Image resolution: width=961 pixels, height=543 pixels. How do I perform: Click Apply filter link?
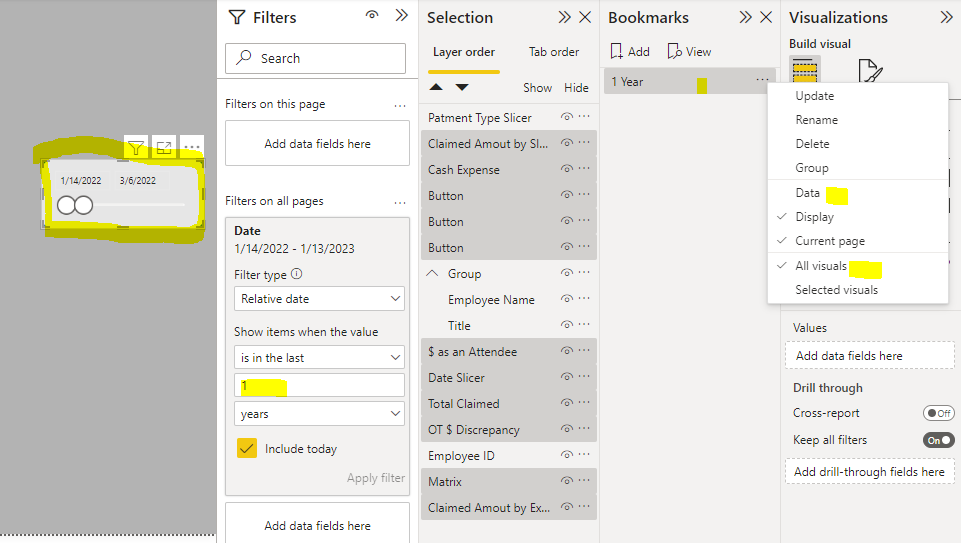click(x=376, y=478)
